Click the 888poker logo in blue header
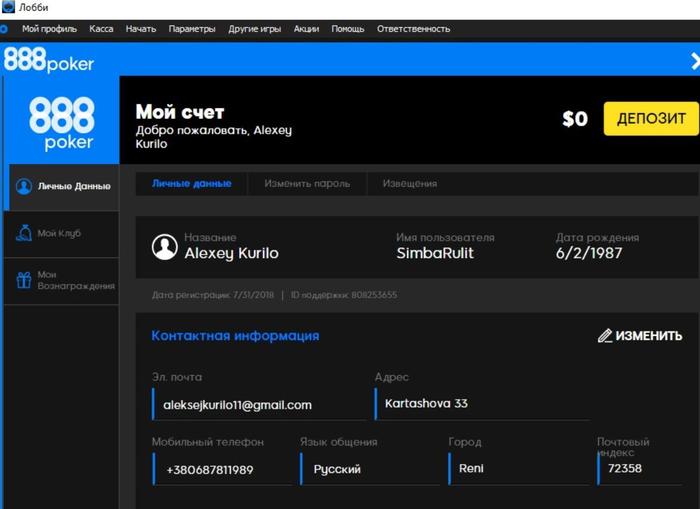The image size is (700, 509). point(49,60)
